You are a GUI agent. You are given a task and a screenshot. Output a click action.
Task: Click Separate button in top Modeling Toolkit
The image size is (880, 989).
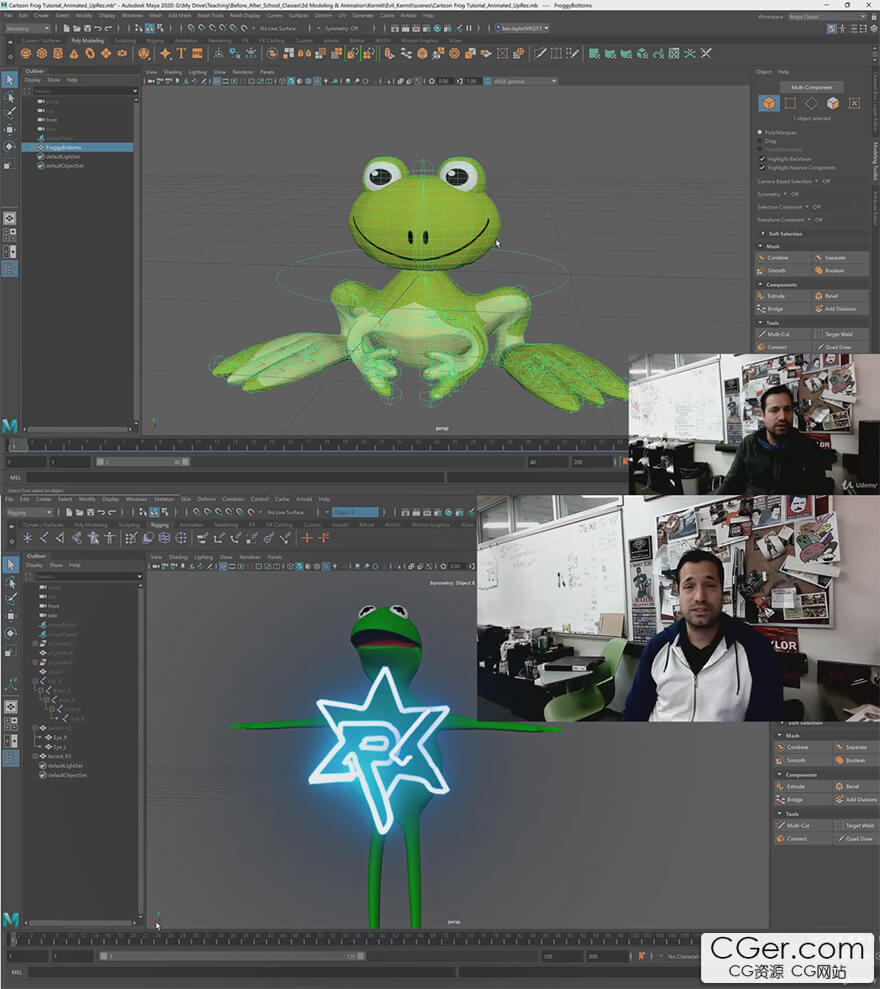point(841,257)
